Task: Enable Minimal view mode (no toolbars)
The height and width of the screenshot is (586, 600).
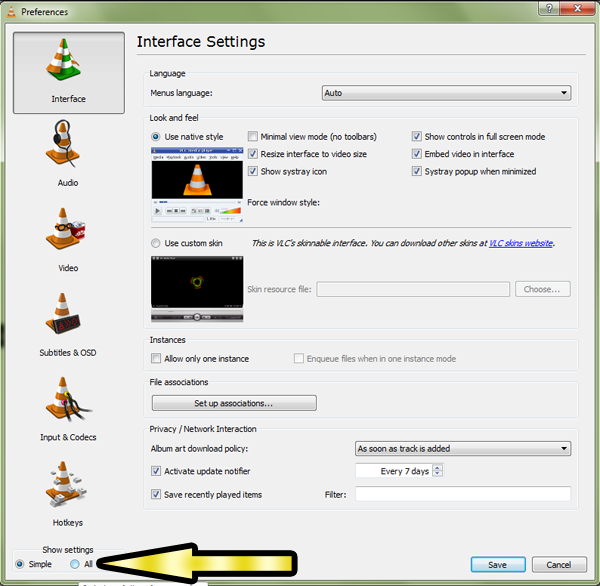Action: click(253, 137)
